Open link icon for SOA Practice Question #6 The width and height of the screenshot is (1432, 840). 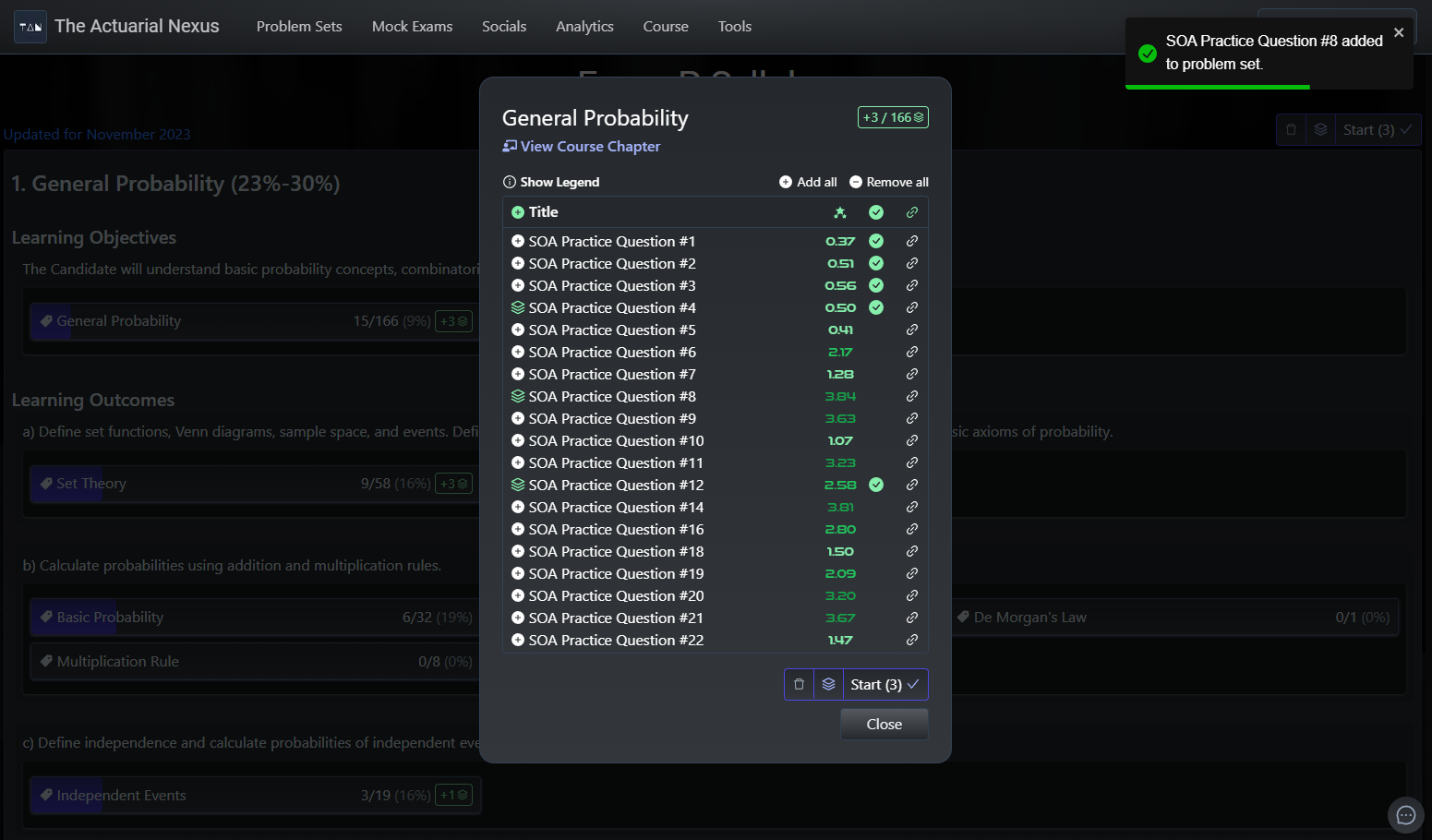[x=912, y=352]
